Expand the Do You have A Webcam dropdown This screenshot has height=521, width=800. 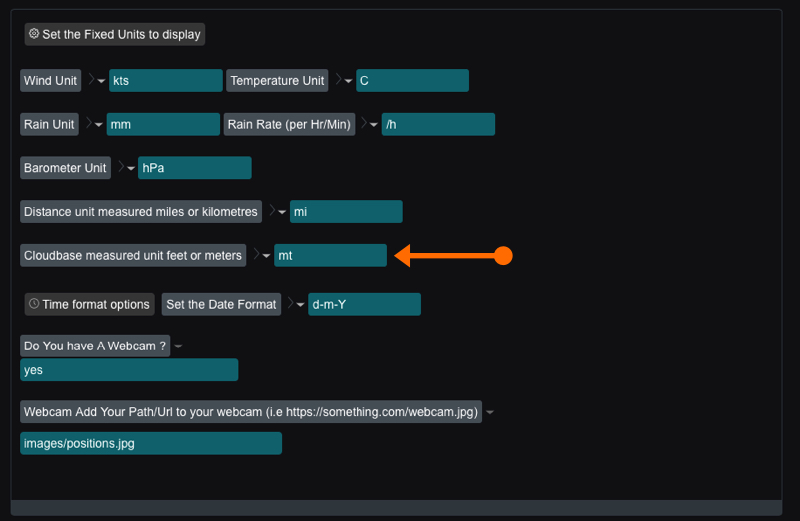tap(178, 346)
